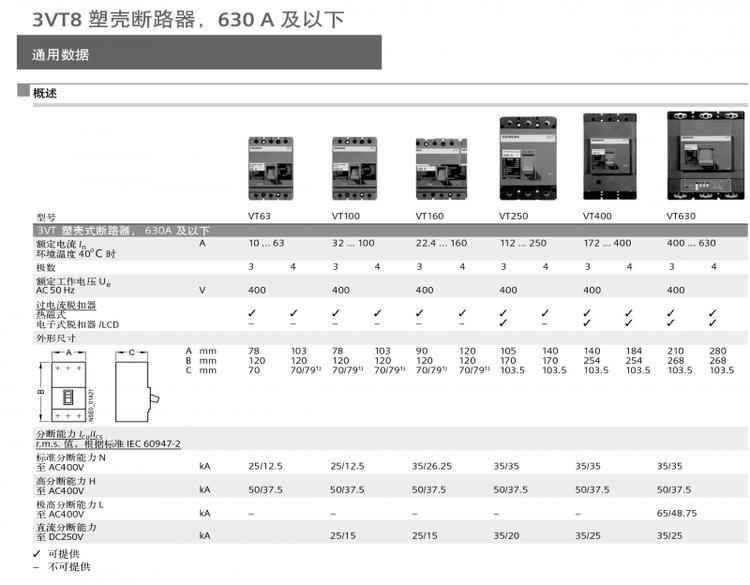The height and width of the screenshot is (585, 750).
Task: Click the '外形尺寸' section label
Action: (x=56, y=339)
